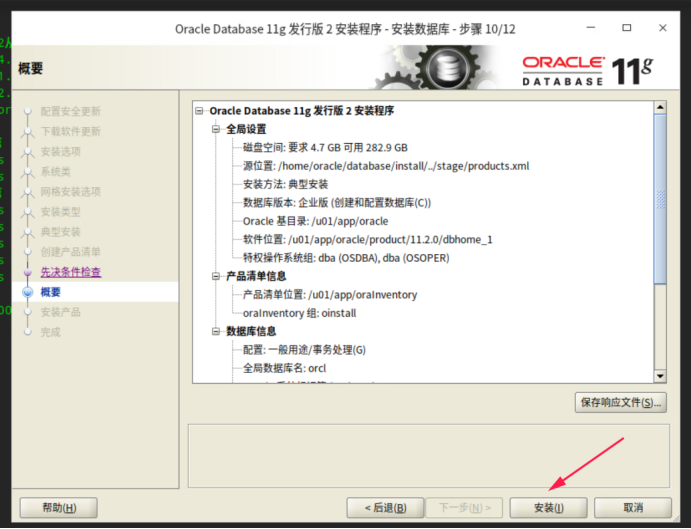Click the 特权操作系统组: dba row
691x529 pixels.
pyautogui.click(x=346, y=258)
